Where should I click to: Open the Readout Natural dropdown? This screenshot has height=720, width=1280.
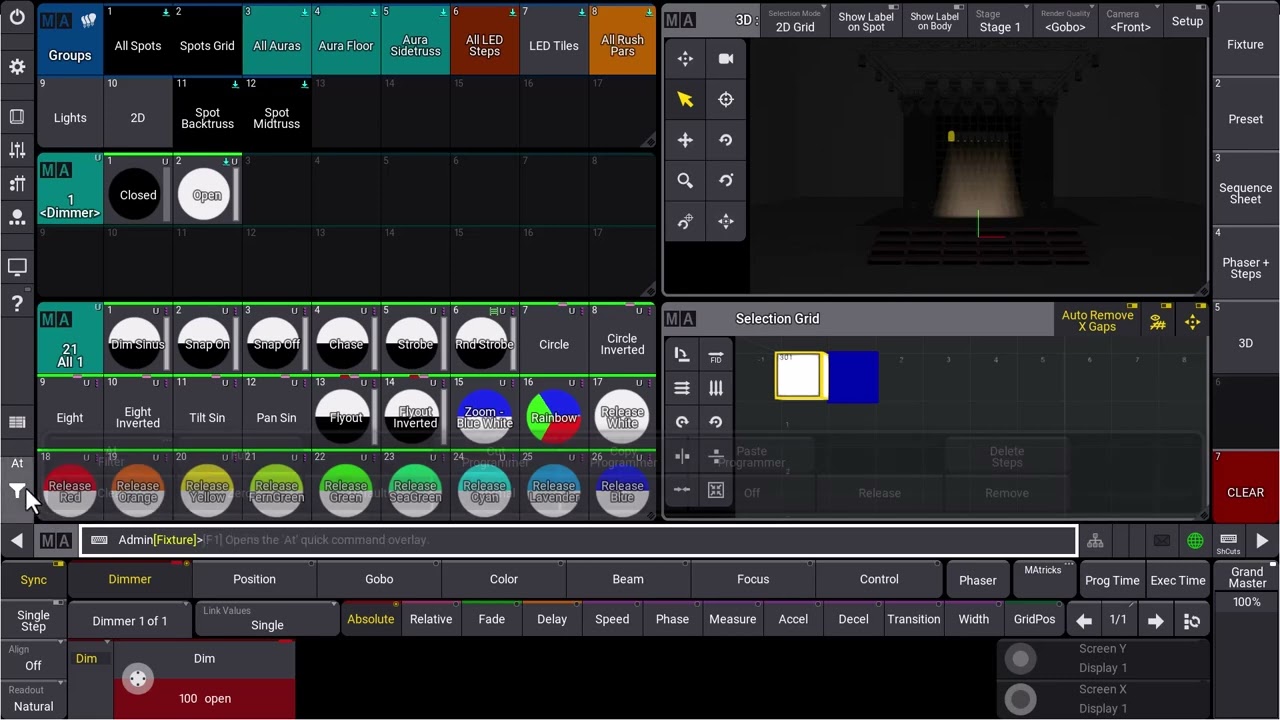(x=33, y=699)
